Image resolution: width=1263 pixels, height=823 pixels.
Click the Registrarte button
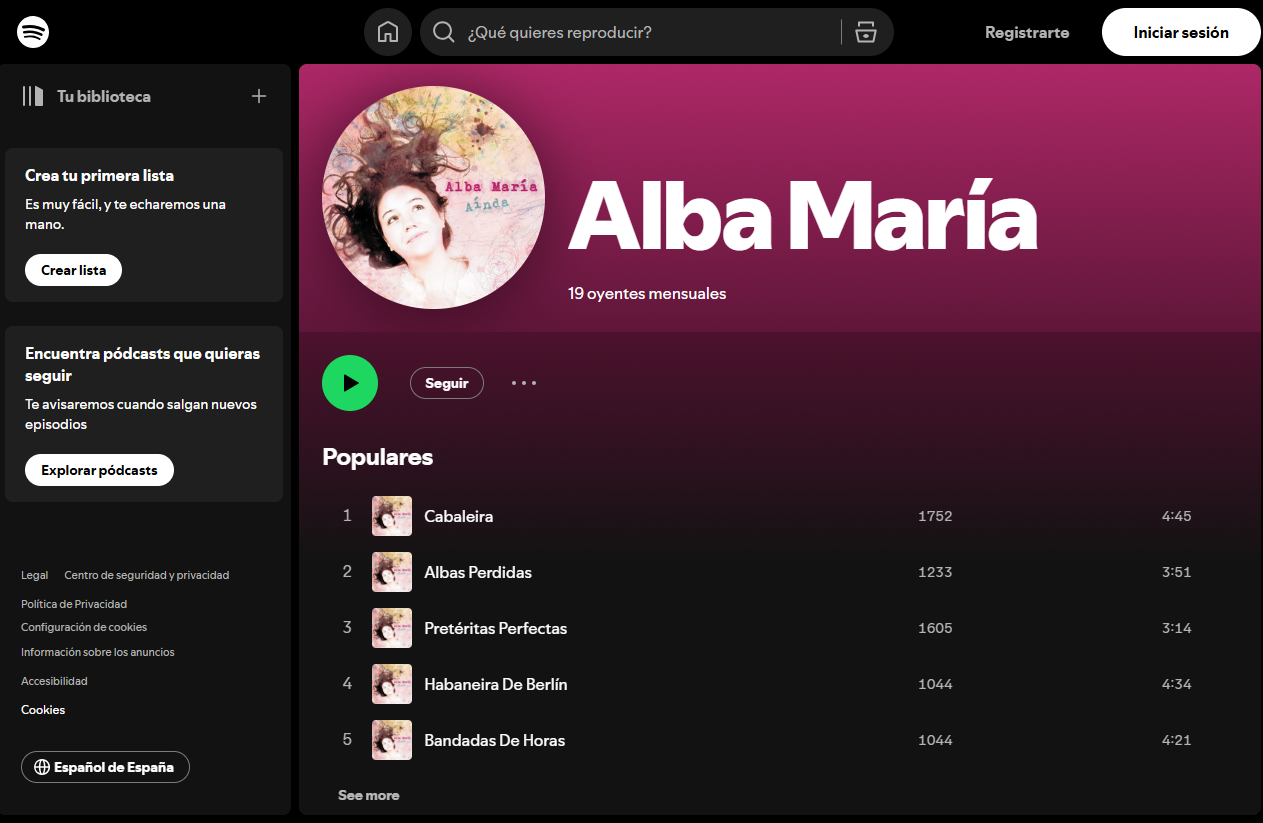tap(1027, 32)
